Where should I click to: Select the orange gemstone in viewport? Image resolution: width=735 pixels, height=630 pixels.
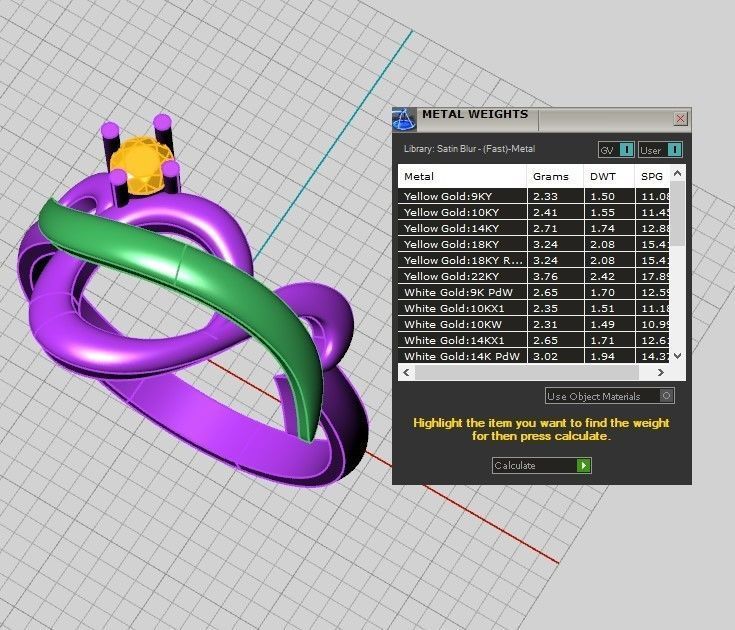coord(141,164)
